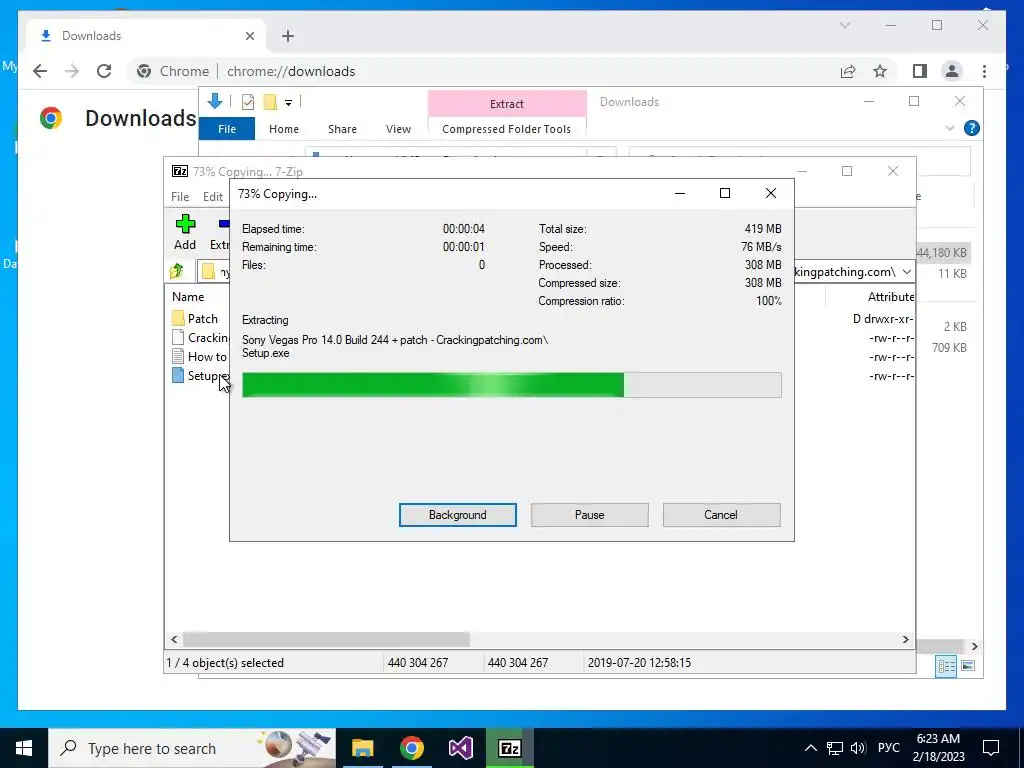Open Chrome profile avatar
The height and width of the screenshot is (768, 1024).
point(952,71)
